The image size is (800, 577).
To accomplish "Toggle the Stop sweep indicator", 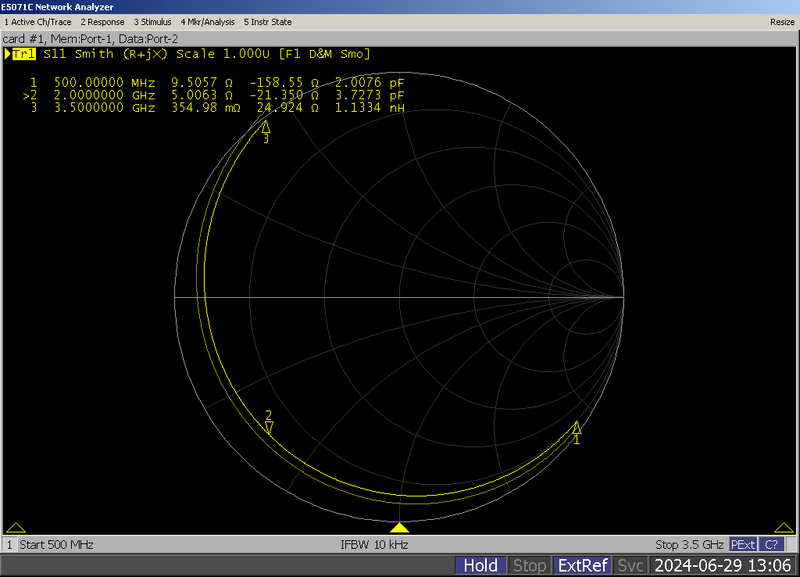I will tap(530, 565).
